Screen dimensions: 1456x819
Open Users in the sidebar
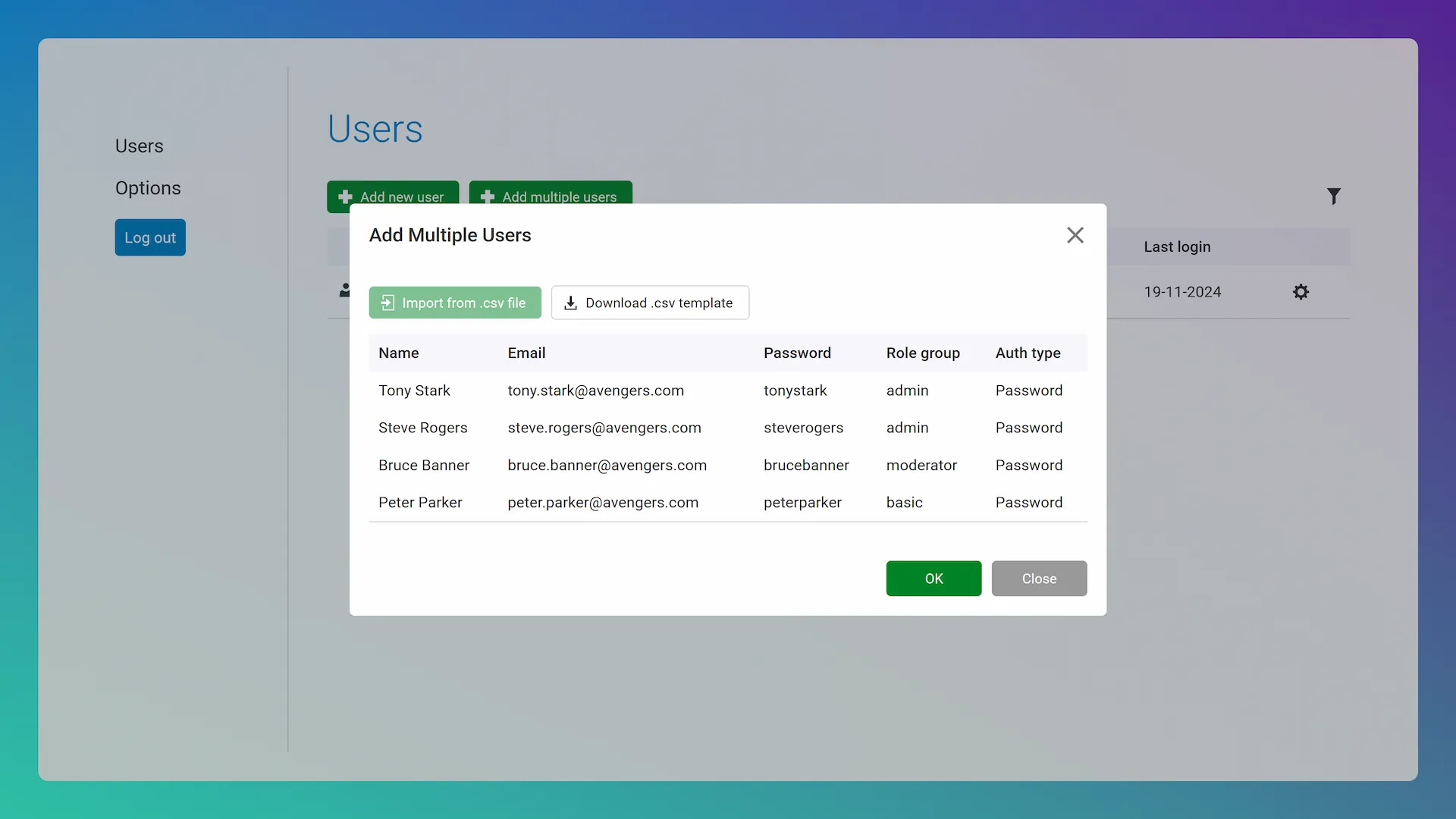click(x=140, y=146)
